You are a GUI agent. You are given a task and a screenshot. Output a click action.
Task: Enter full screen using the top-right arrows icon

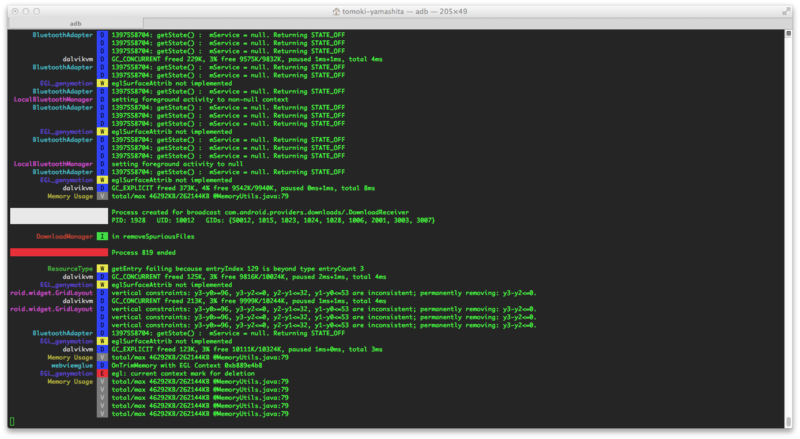pos(786,11)
